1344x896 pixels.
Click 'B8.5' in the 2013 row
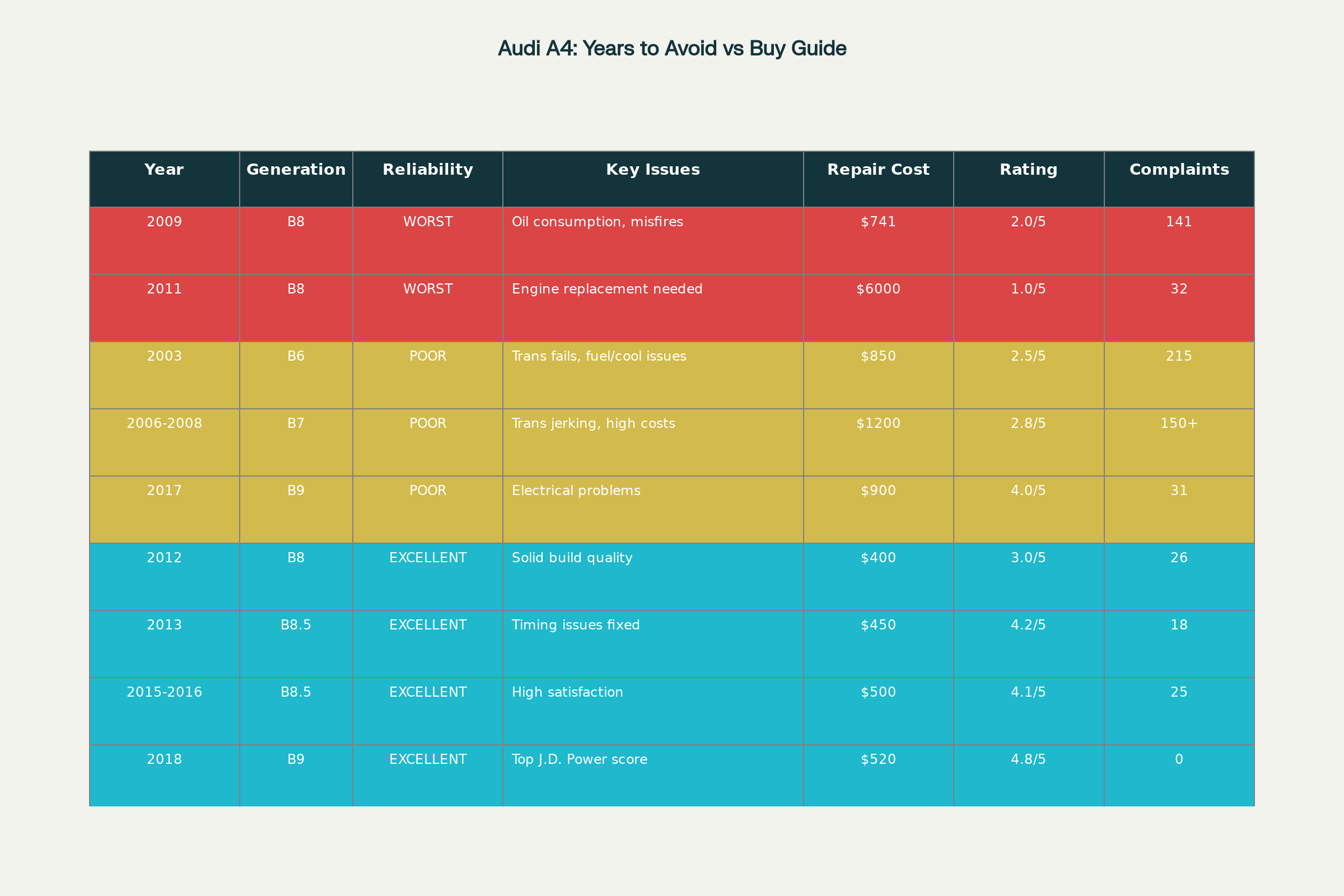[296, 625]
